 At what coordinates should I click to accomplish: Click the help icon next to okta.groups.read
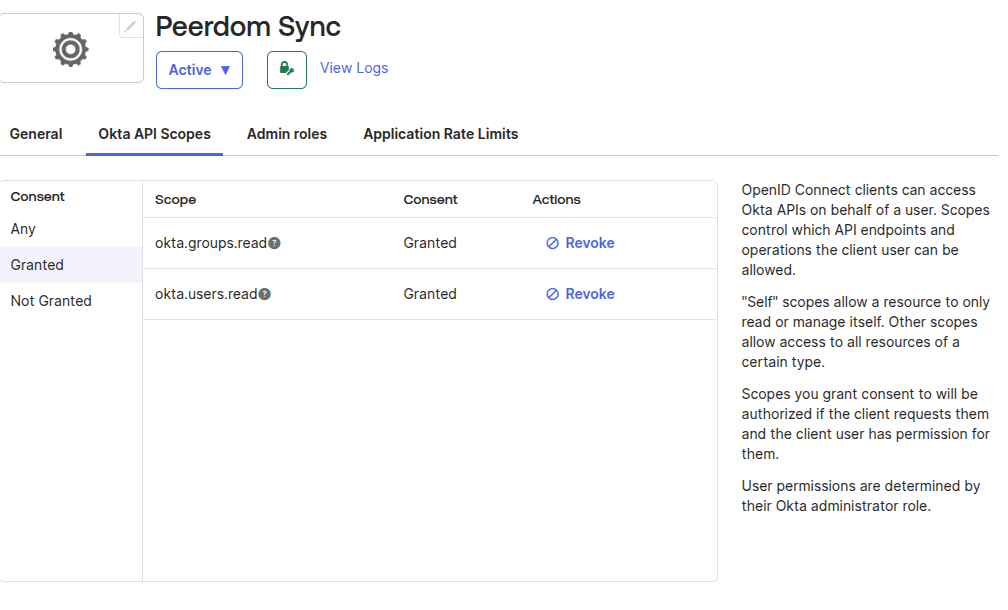(x=273, y=242)
